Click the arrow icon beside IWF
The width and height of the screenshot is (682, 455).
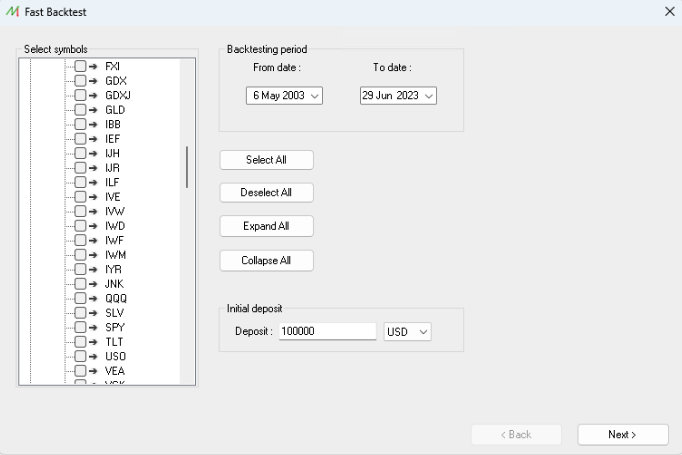pos(93,240)
